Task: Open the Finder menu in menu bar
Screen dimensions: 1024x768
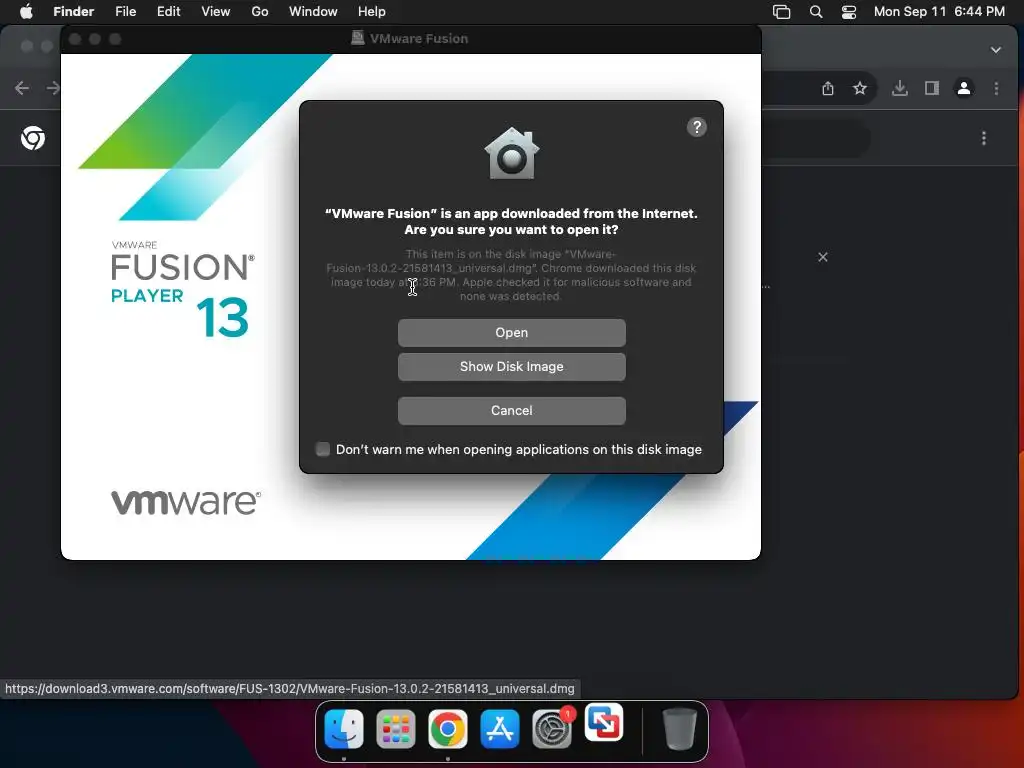Action: (x=73, y=12)
